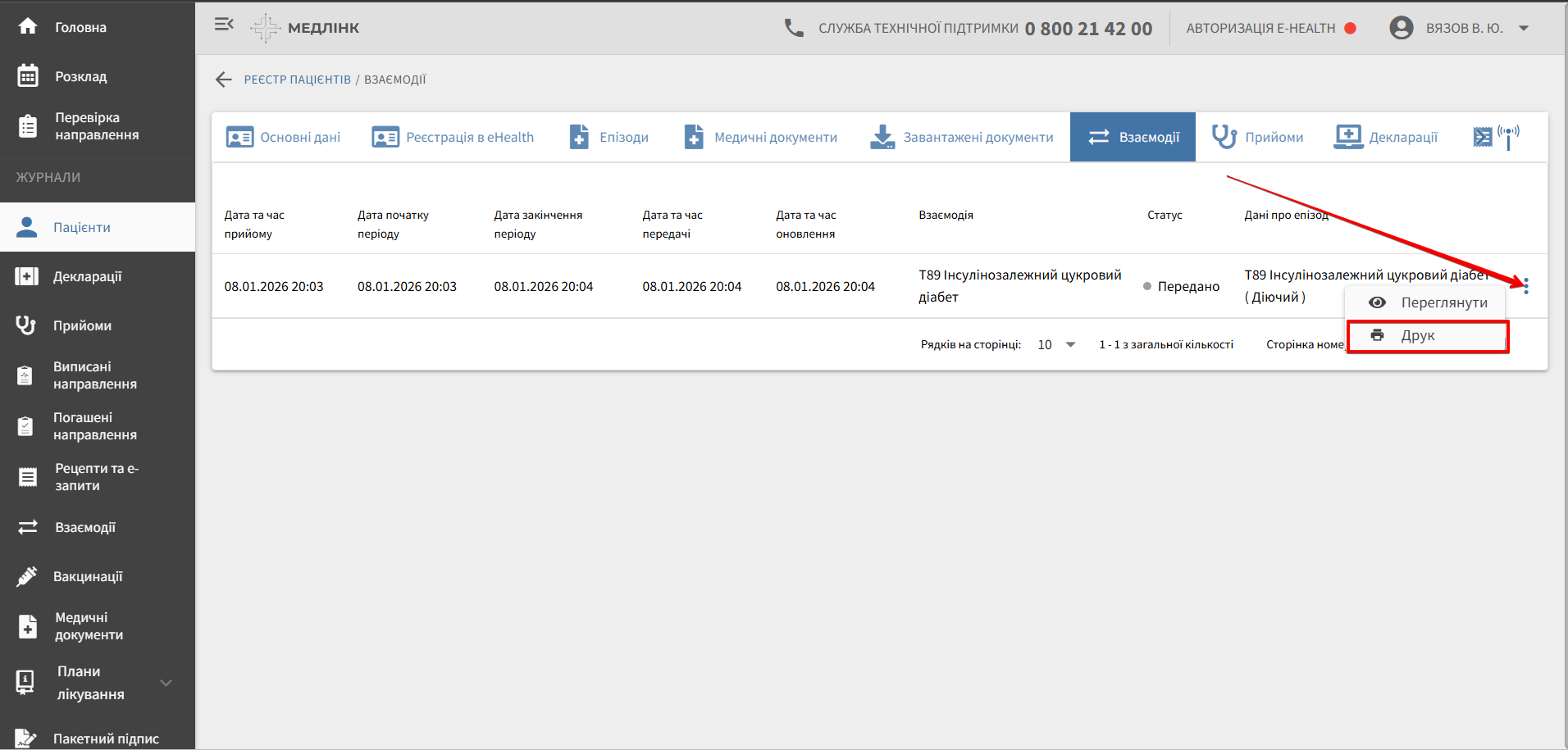1568x750 pixels.
Task: Go to Головна in the sidebar
Action: coord(80,27)
